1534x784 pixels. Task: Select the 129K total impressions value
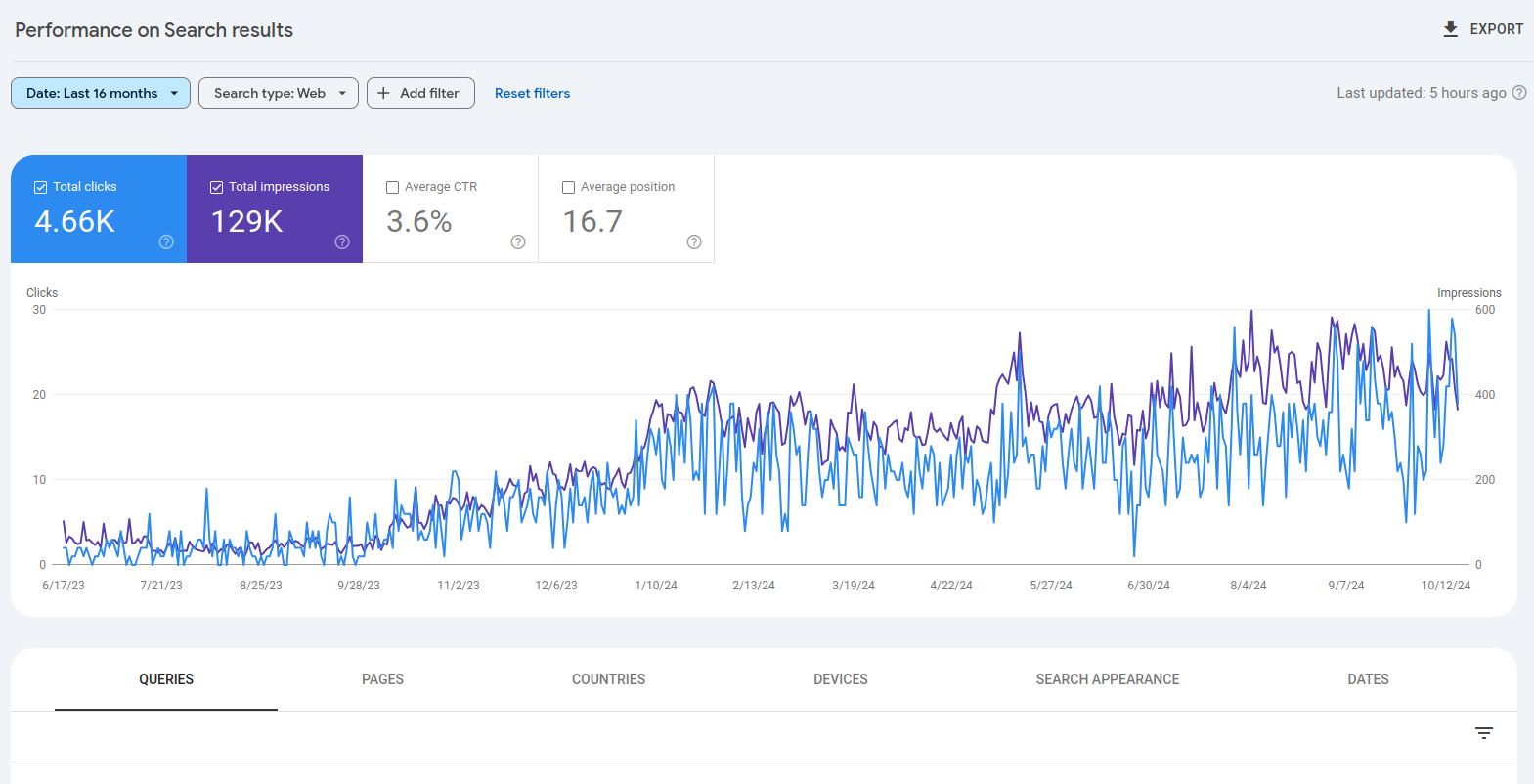[x=247, y=222]
